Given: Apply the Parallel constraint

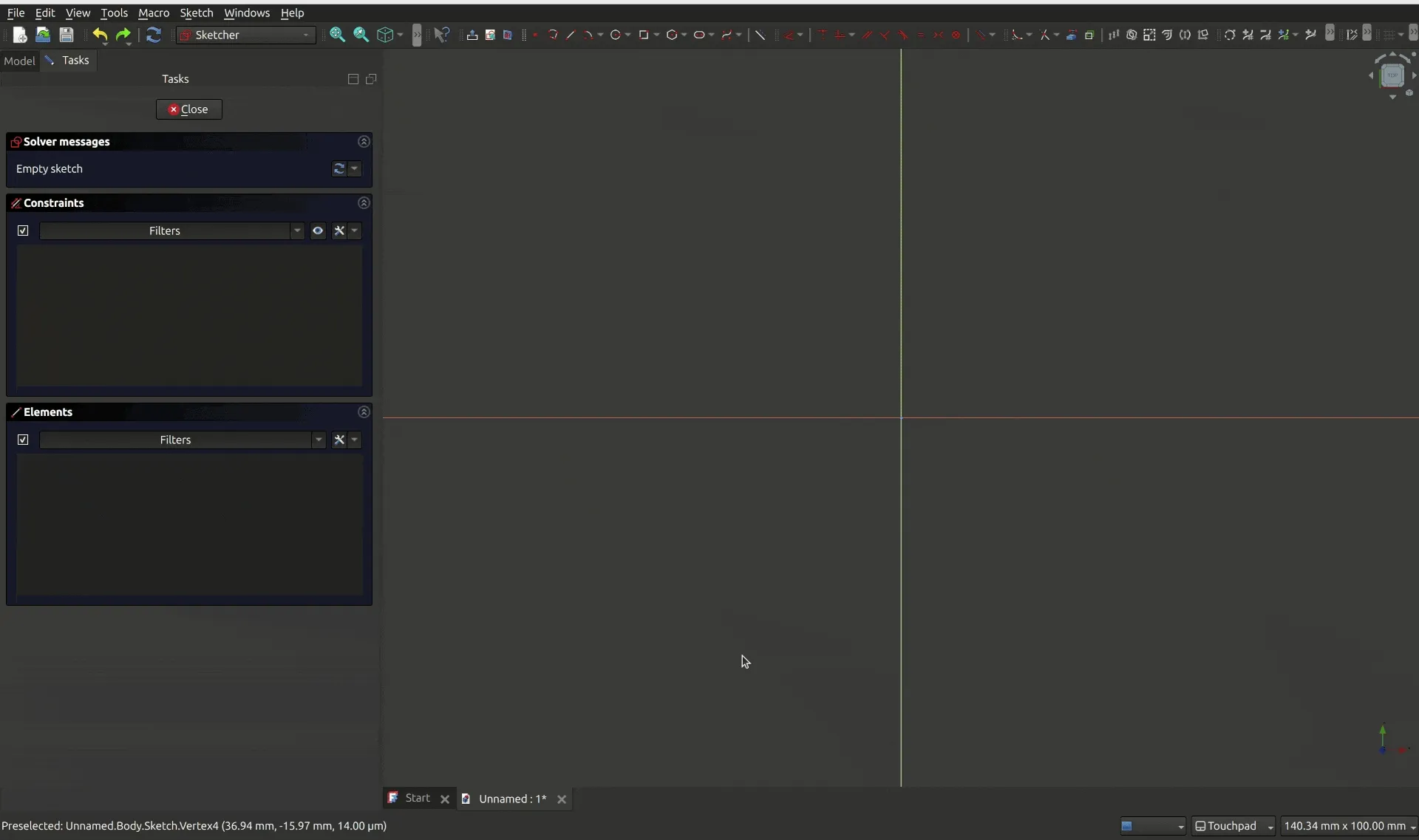Looking at the screenshot, I should point(867,35).
